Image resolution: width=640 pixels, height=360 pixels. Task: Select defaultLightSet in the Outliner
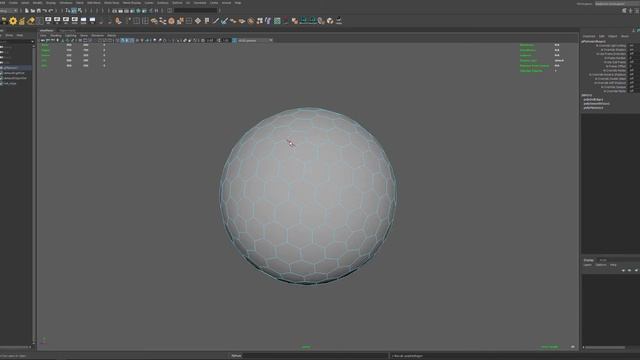[14, 73]
